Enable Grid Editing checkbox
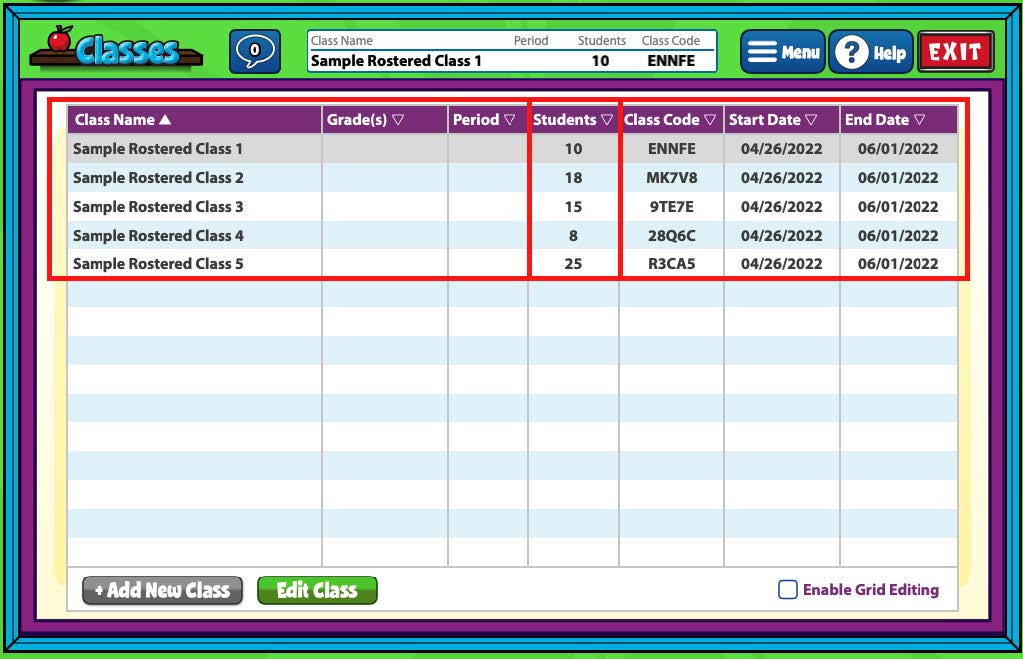 point(787,590)
